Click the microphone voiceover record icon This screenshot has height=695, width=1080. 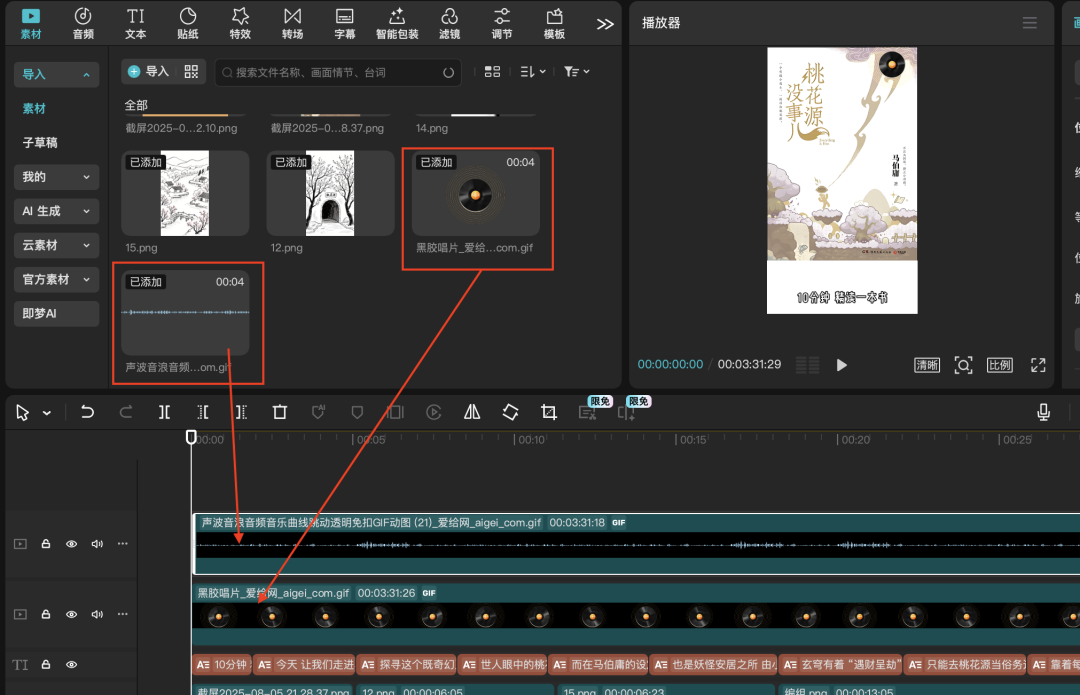pyautogui.click(x=1043, y=412)
